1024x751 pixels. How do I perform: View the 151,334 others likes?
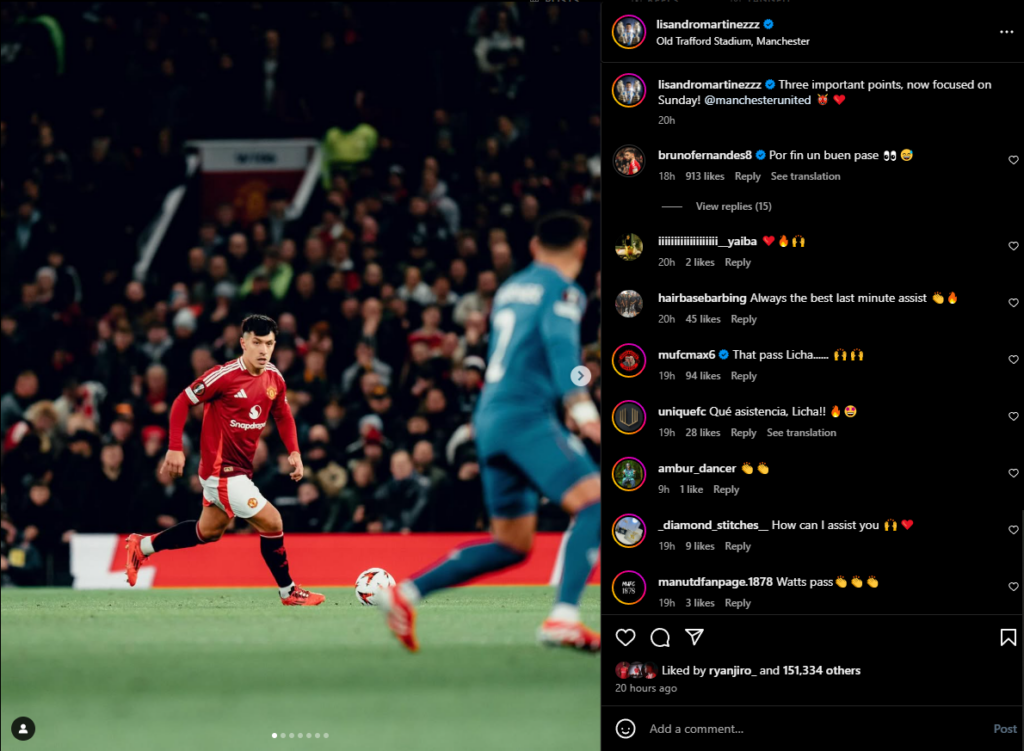pos(821,671)
